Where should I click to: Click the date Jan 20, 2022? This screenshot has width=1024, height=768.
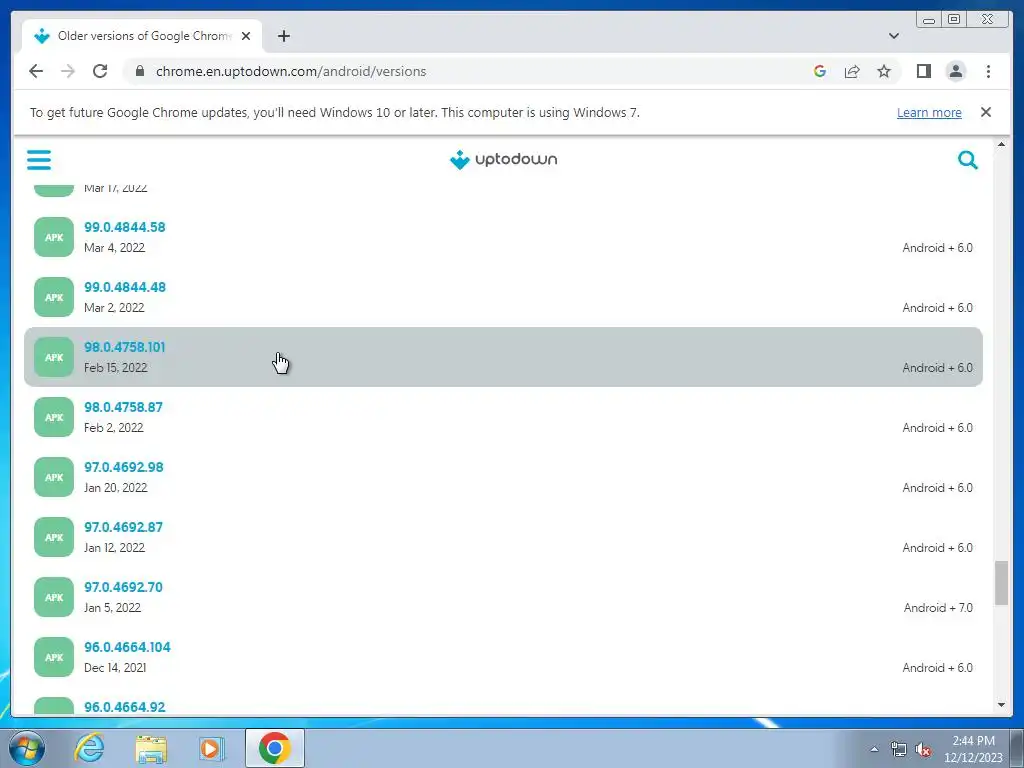(116, 488)
